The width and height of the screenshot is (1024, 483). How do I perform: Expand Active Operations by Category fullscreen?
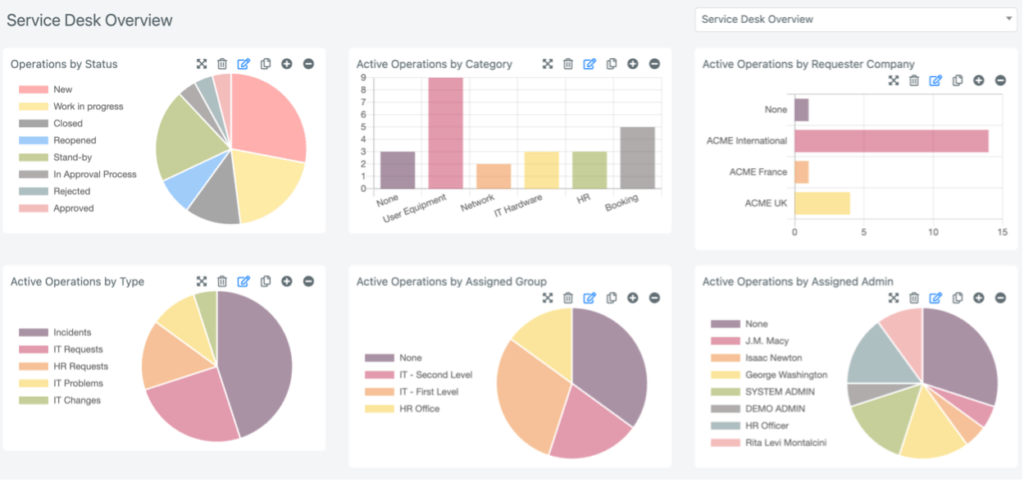point(548,64)
